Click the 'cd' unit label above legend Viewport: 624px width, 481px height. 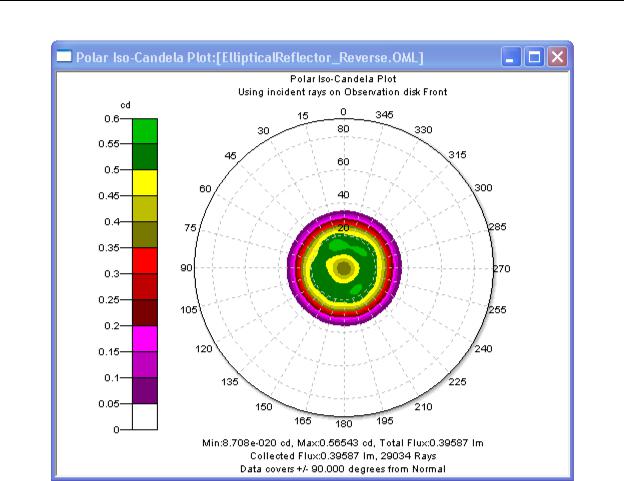tap(125, 105)
